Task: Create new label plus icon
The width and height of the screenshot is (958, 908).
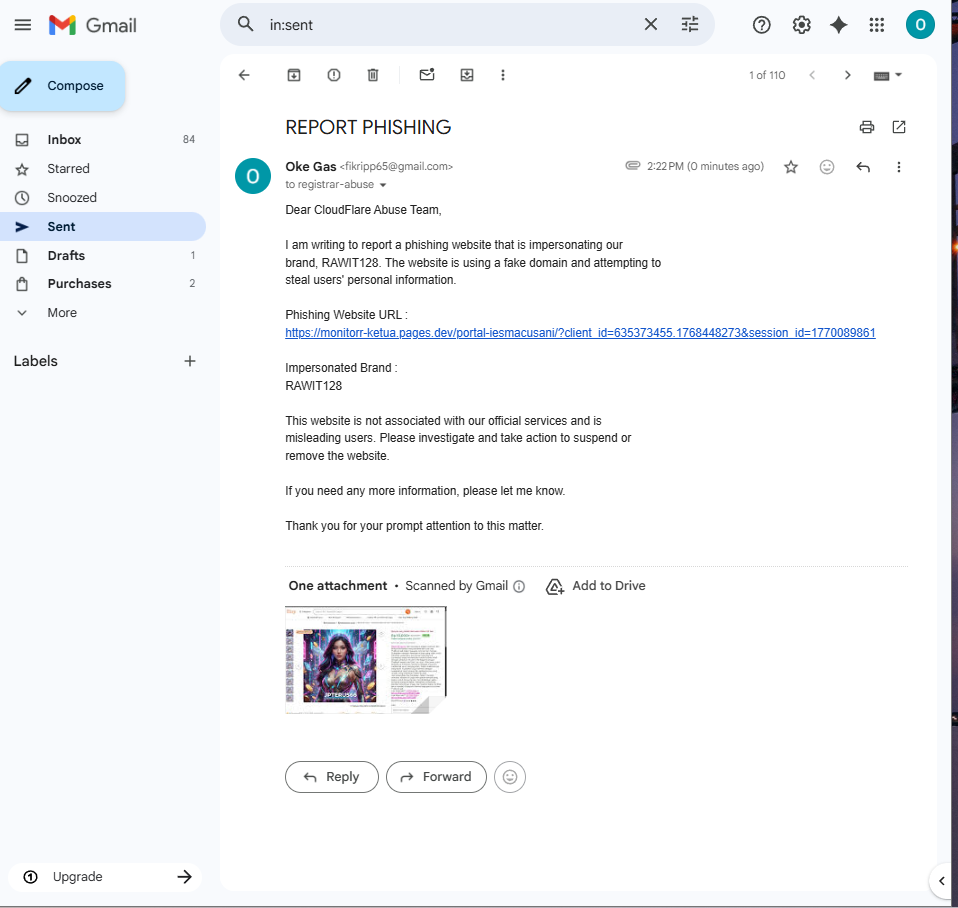Action: 190,361
